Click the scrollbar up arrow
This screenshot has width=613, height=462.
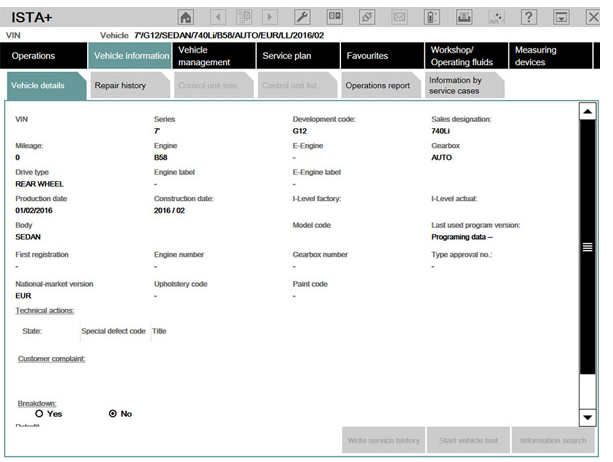tap(588, 112)
